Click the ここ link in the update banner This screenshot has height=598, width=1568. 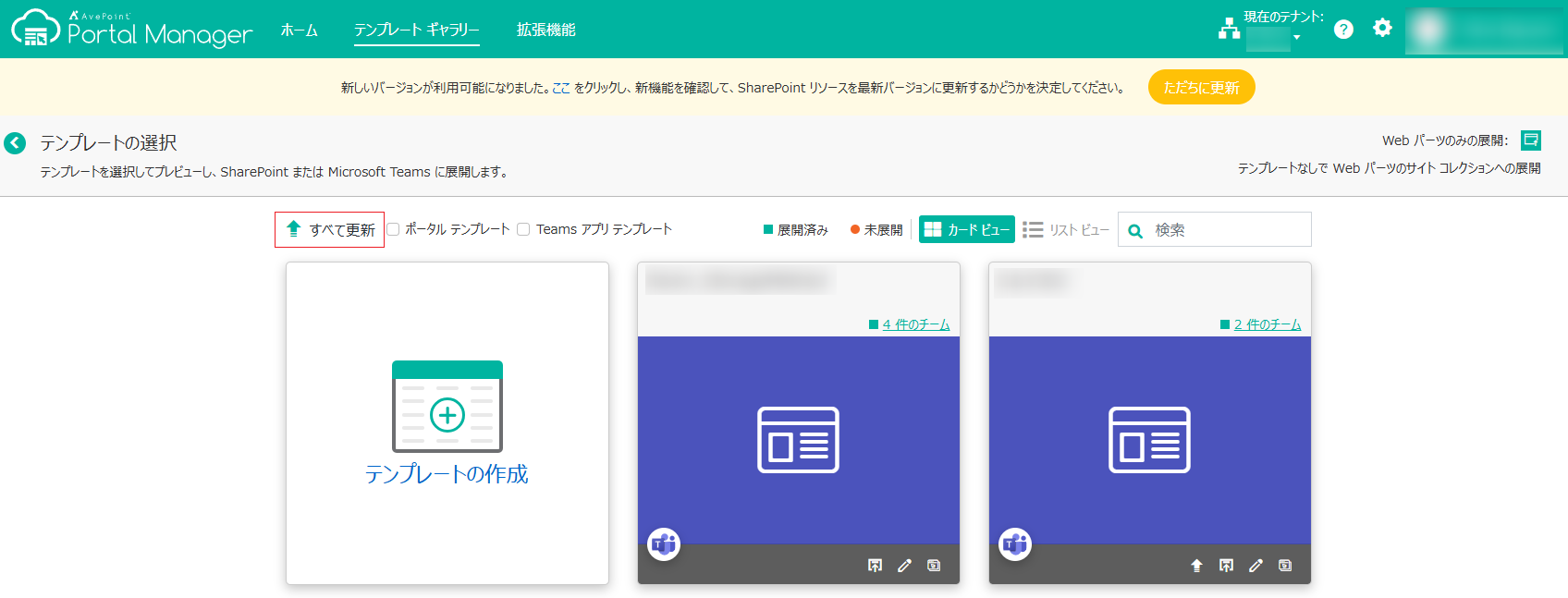point(561,88)
